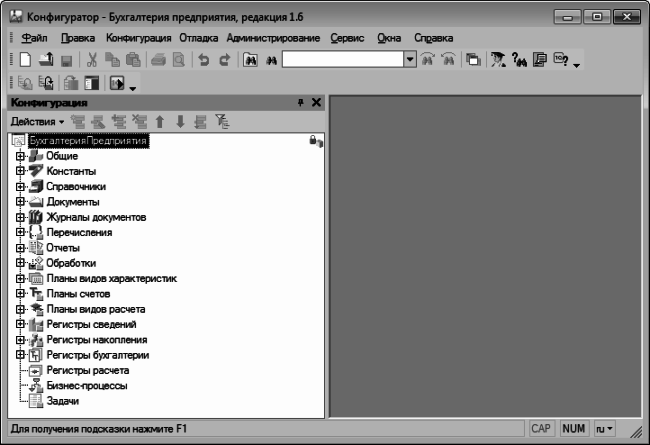Click the Help contents icon
Image resolution: width=650 pixels, height=445 pixels.
540,60
